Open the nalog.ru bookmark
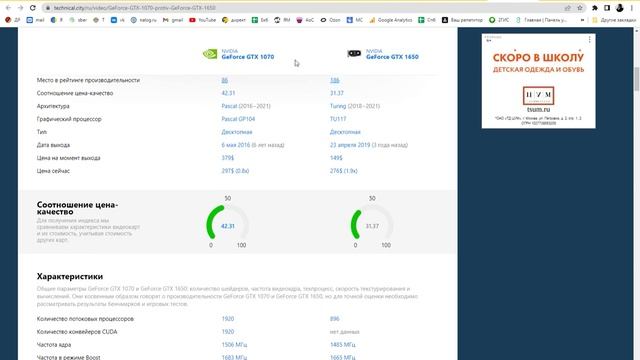The width and height of the screenshot is (640, 360). click(x=143, y=20)
